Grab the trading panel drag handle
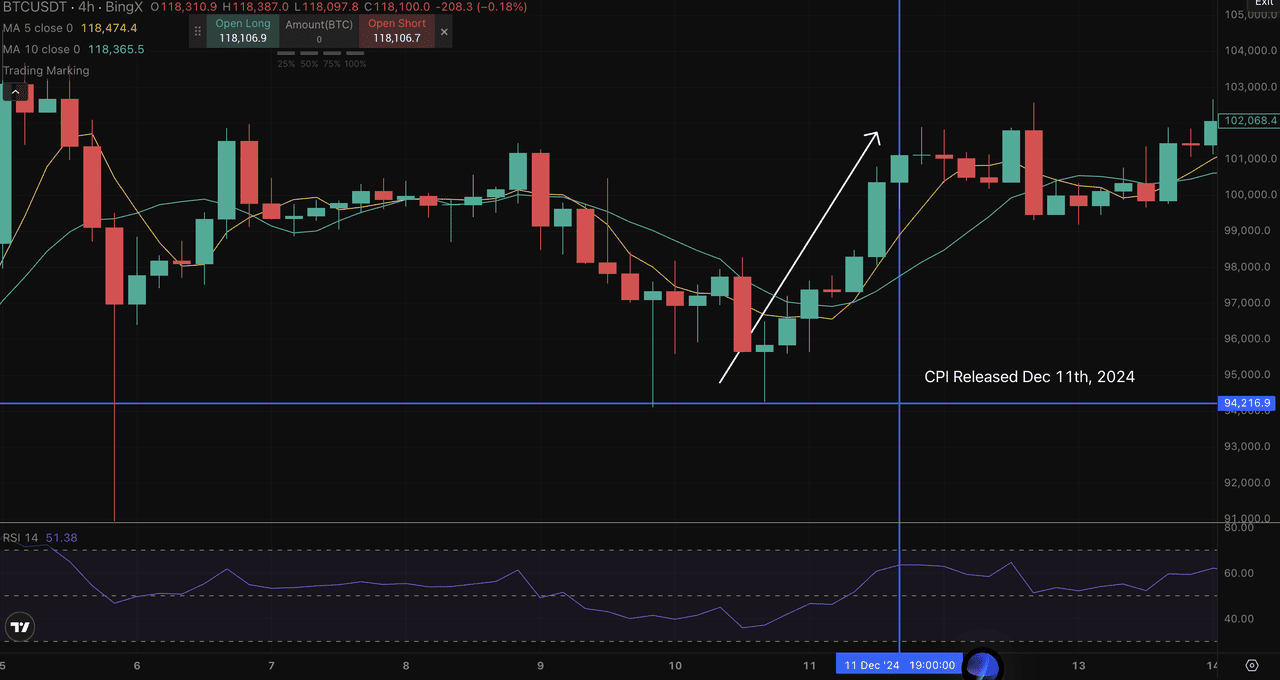This screenshot has width=1280, height=680. [197, 32]
